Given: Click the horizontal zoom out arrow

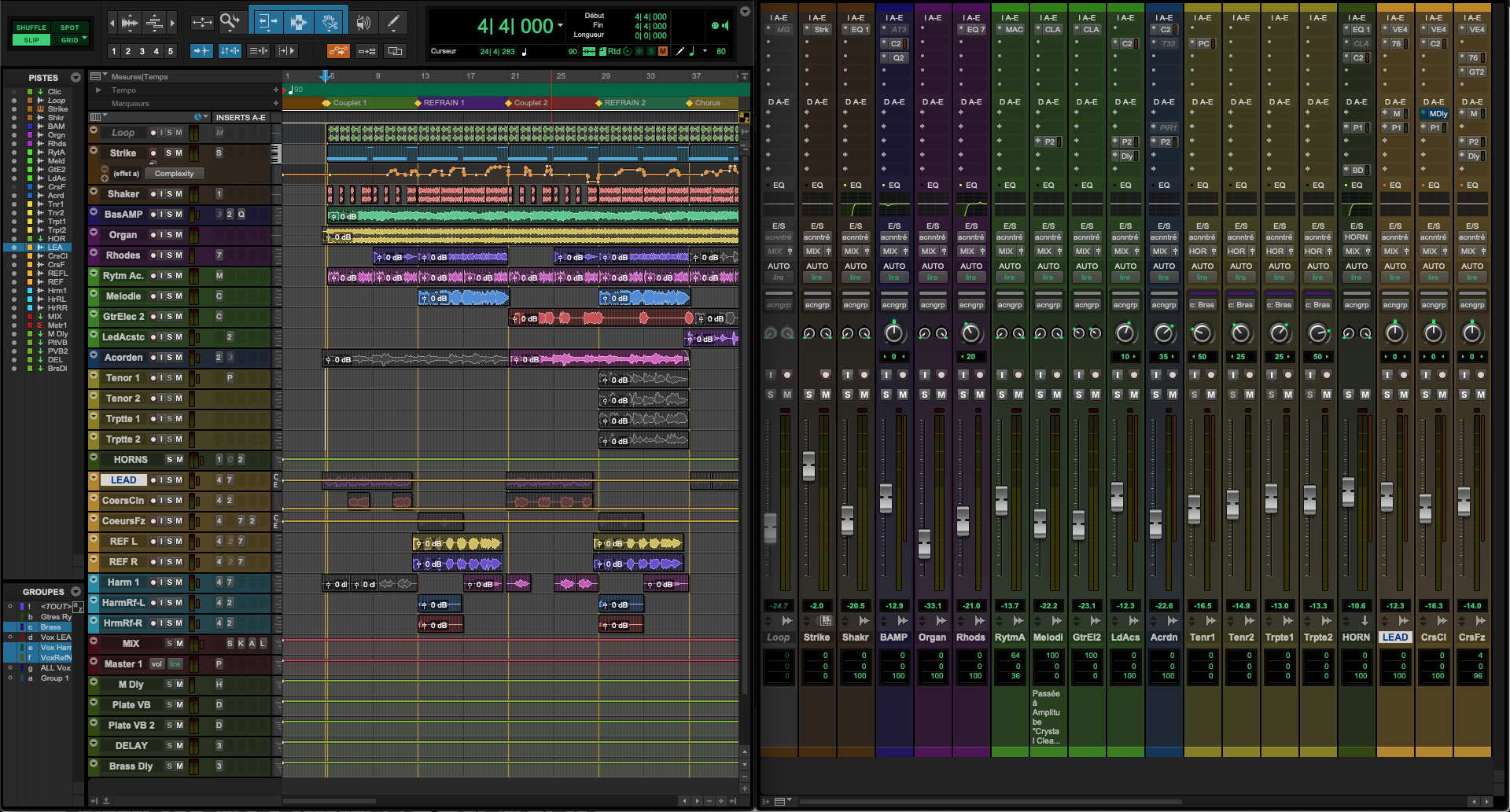Looking at the screenshot, I should (112, 23).
